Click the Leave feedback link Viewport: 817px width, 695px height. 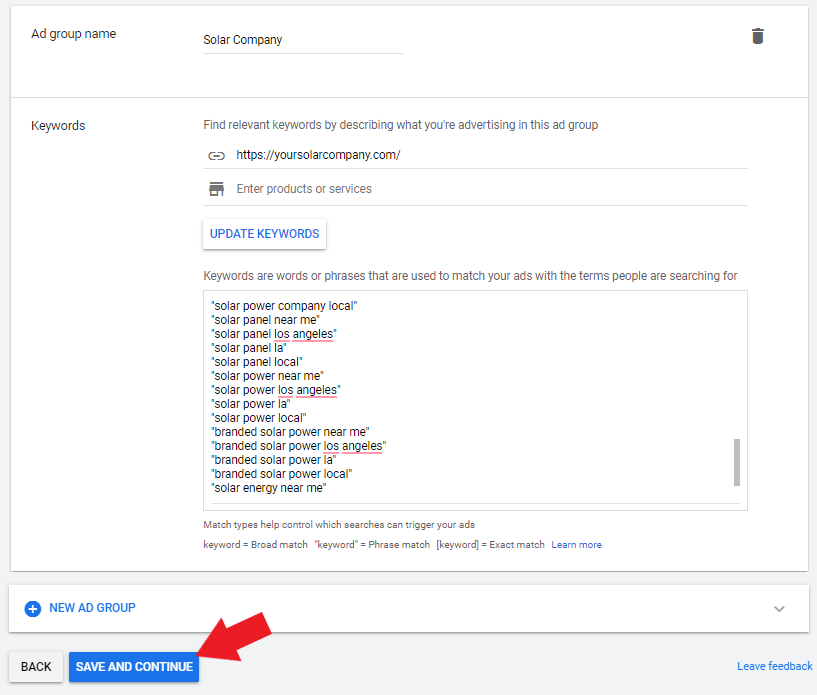pyautogui.click(x=774, y=666)
